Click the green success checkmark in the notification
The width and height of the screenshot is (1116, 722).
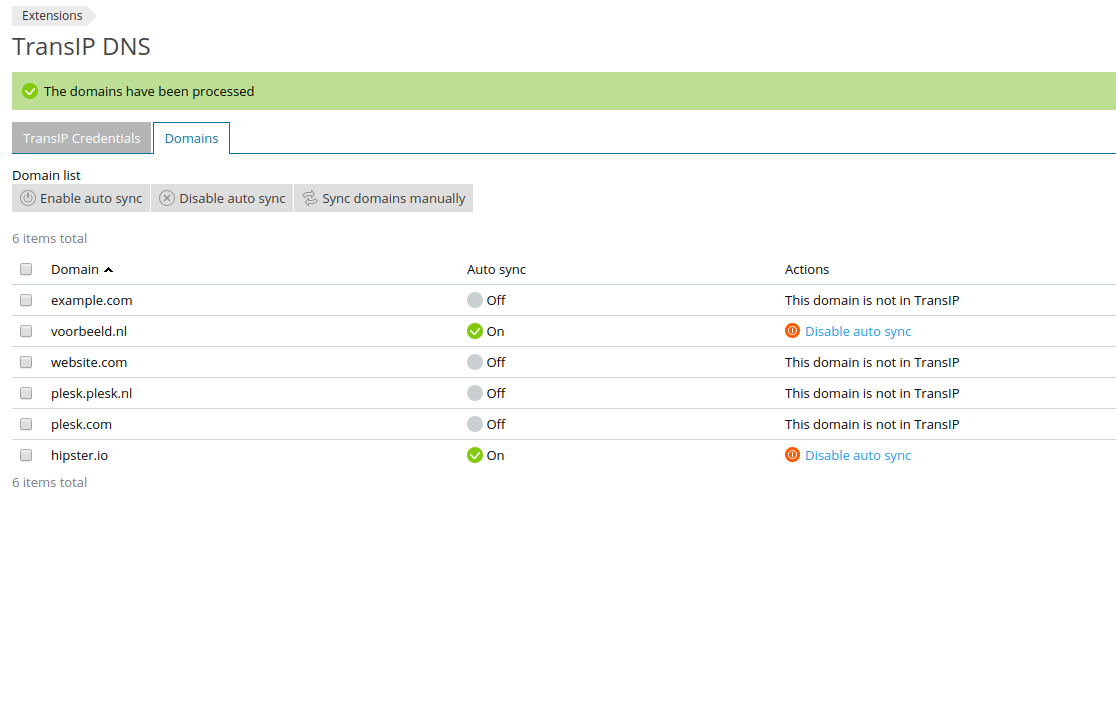[x=30, y=91]
